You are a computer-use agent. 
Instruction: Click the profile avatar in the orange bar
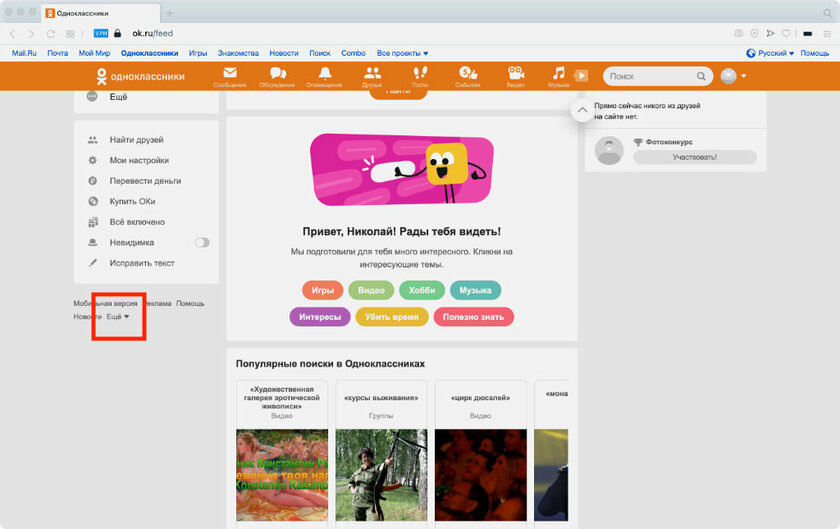click(728, 76)
